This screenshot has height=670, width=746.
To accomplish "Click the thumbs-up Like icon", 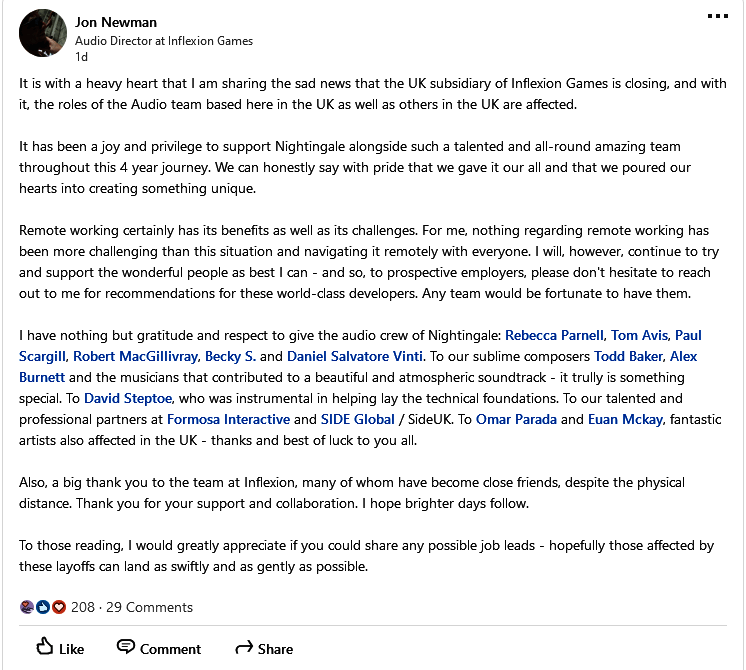I will point(45,647).
